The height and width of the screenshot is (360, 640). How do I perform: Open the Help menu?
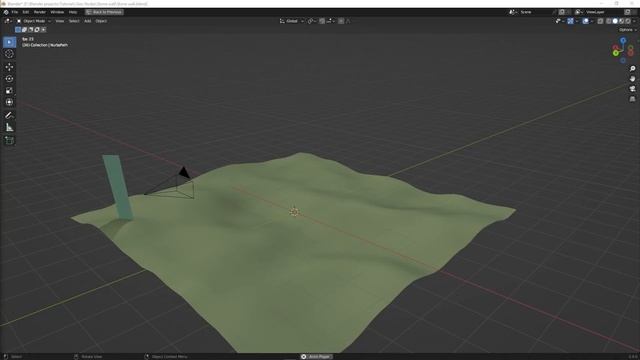tap(73, 12)
